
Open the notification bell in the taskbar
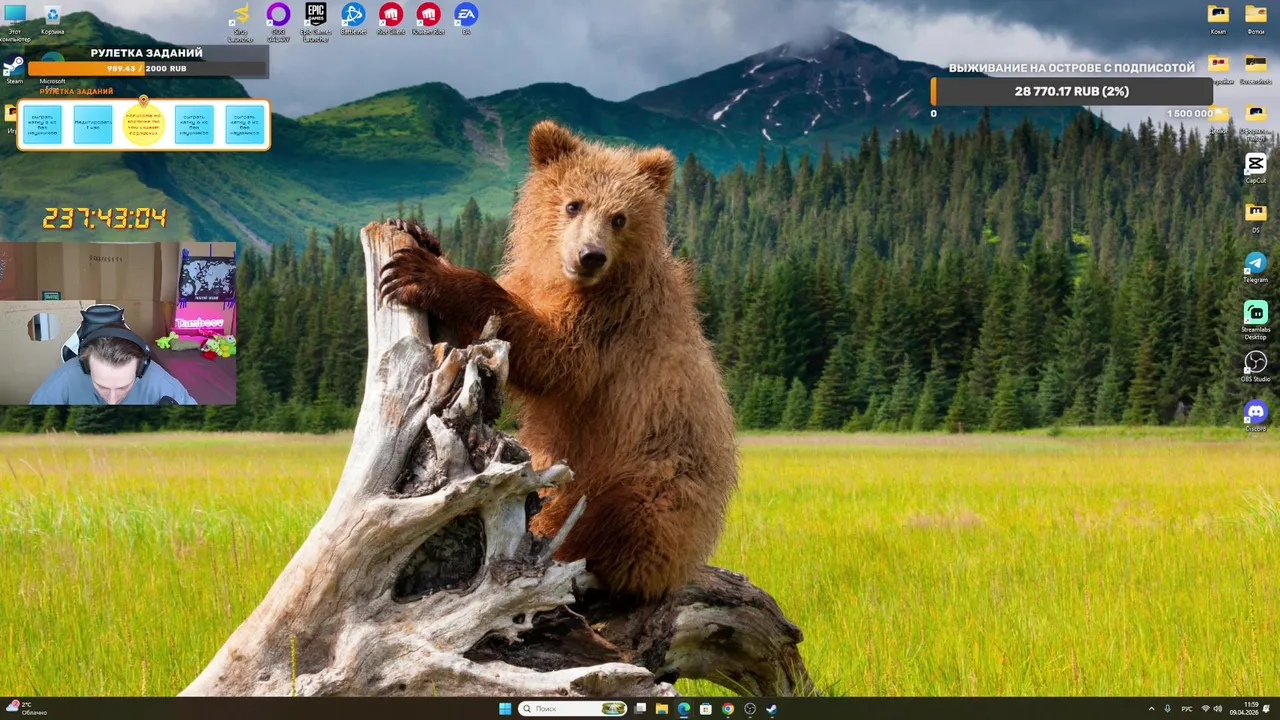[x=1266, y=709]
